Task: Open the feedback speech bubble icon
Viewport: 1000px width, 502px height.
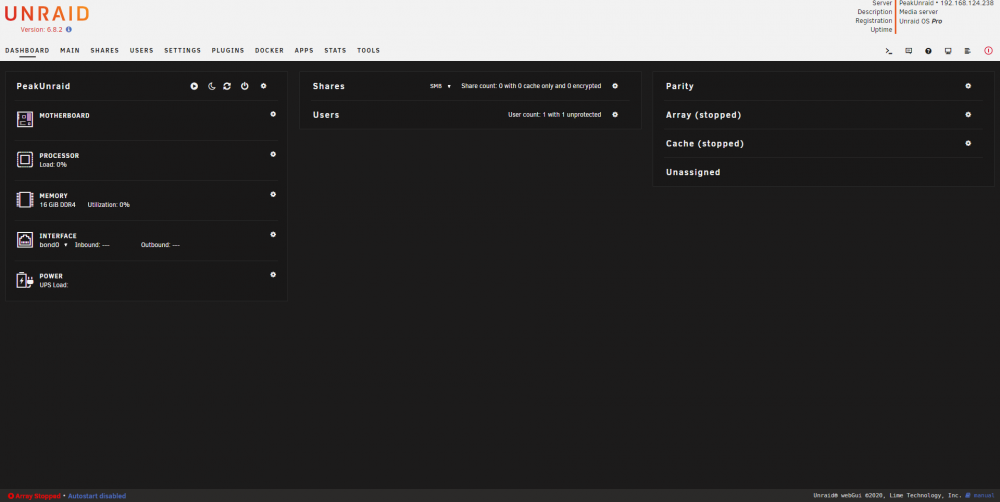Action: pyautogui.click(x=909, y=51)
